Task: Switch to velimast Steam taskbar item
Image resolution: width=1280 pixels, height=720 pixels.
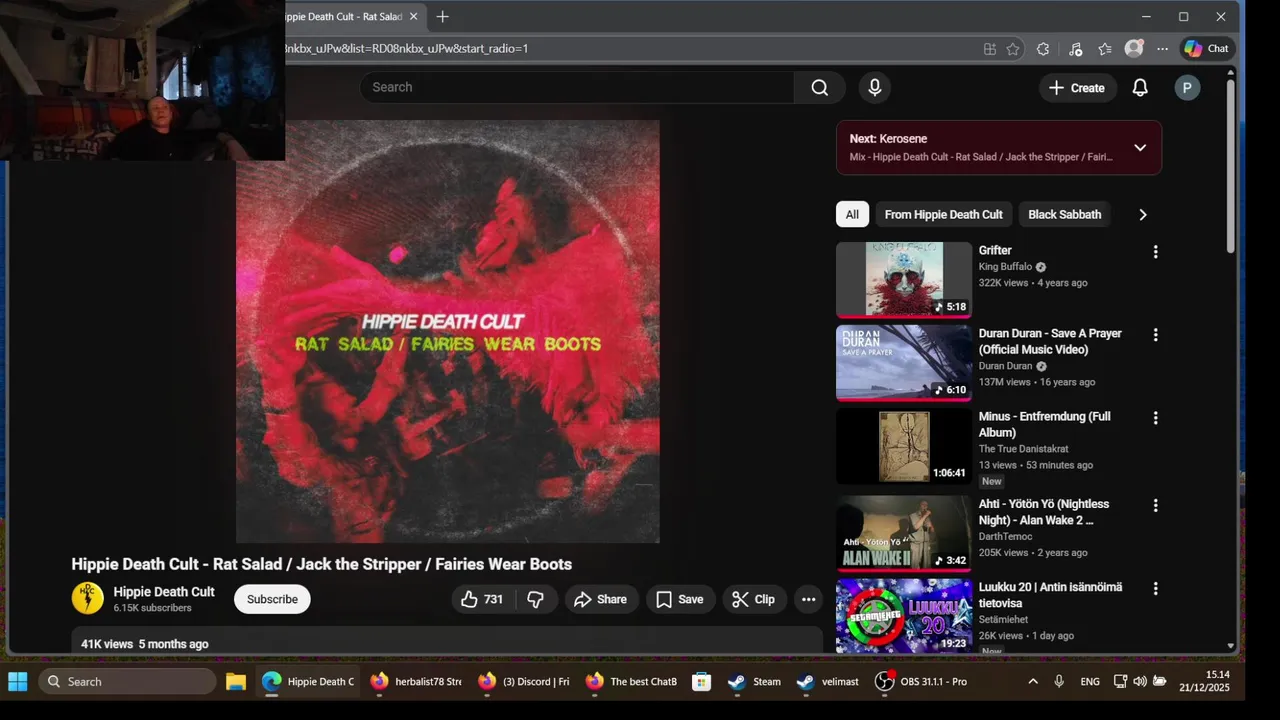Action: [828, 682]
